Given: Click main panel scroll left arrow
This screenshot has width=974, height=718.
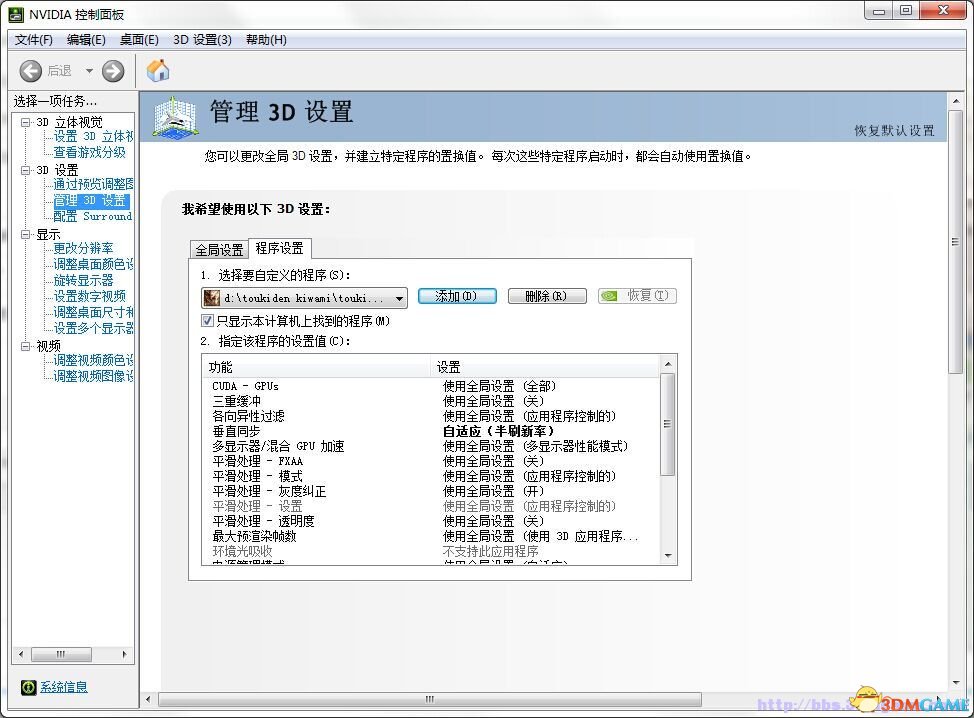Looking at the screenshot, I should [x=148, y=700].
